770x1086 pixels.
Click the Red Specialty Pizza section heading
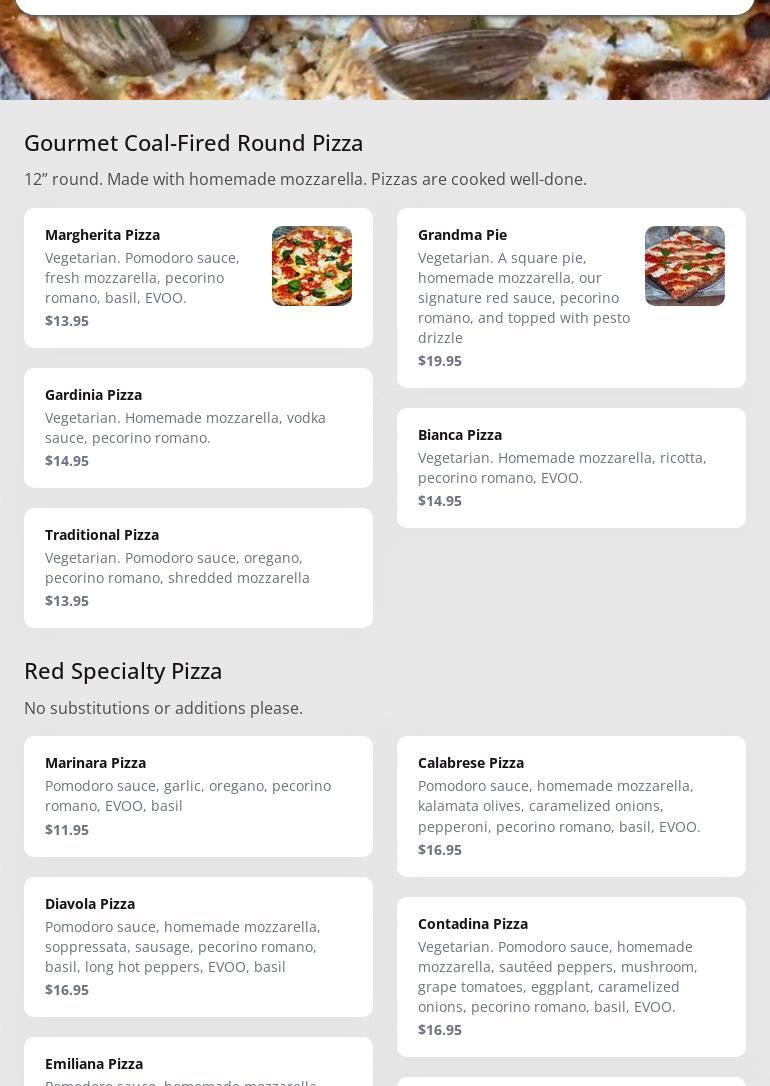point(123,671)
